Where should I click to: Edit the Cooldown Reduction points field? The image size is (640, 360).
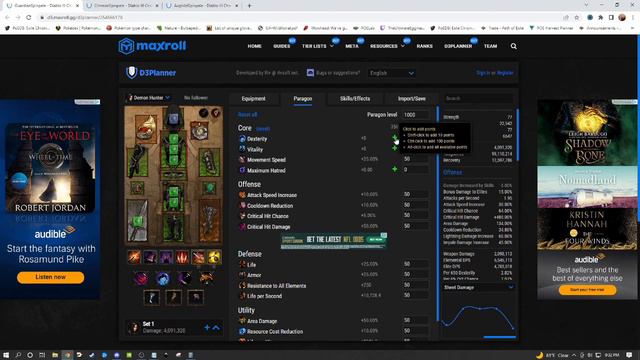416,205
